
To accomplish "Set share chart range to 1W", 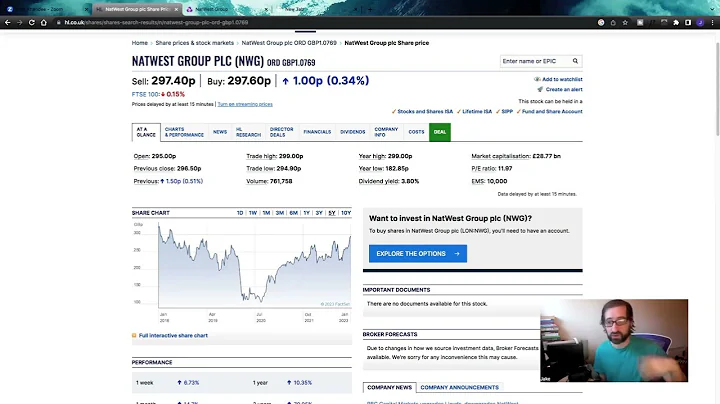I will 253,213.
